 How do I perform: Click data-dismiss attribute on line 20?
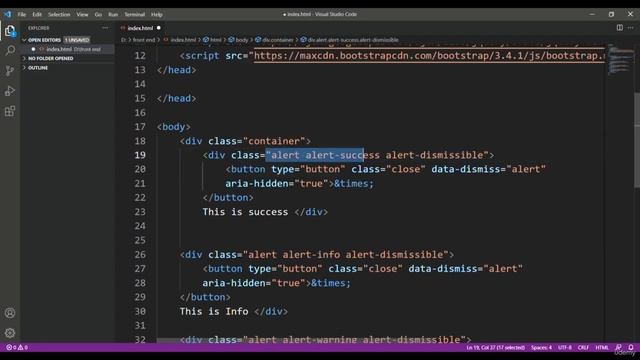(466, 169)
